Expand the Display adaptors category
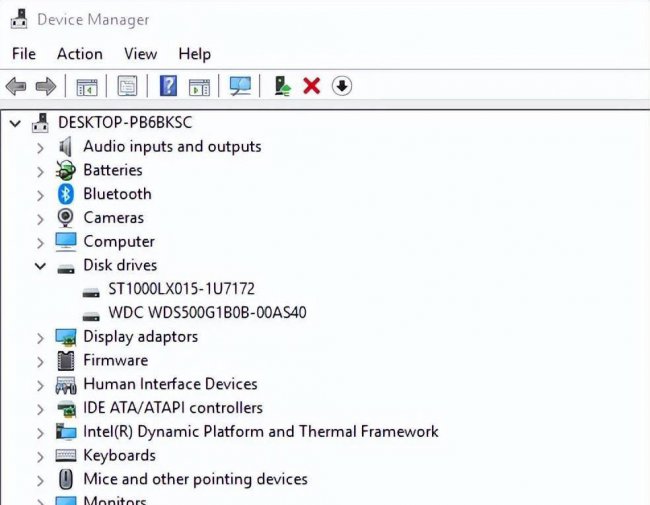 40,338
